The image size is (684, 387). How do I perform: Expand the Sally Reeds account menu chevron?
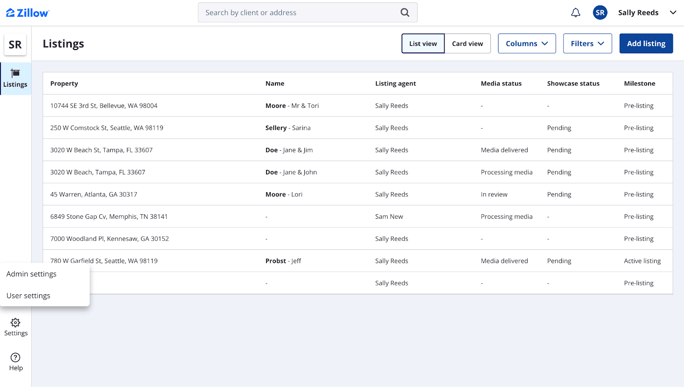coord(673,13)
